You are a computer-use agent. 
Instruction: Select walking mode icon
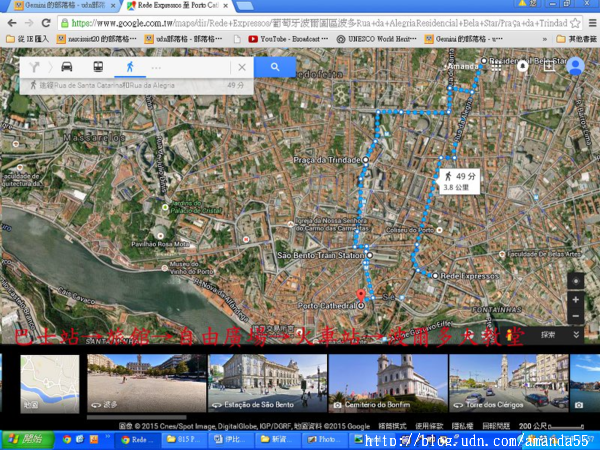pyautogui.click(x=130, y=67)
